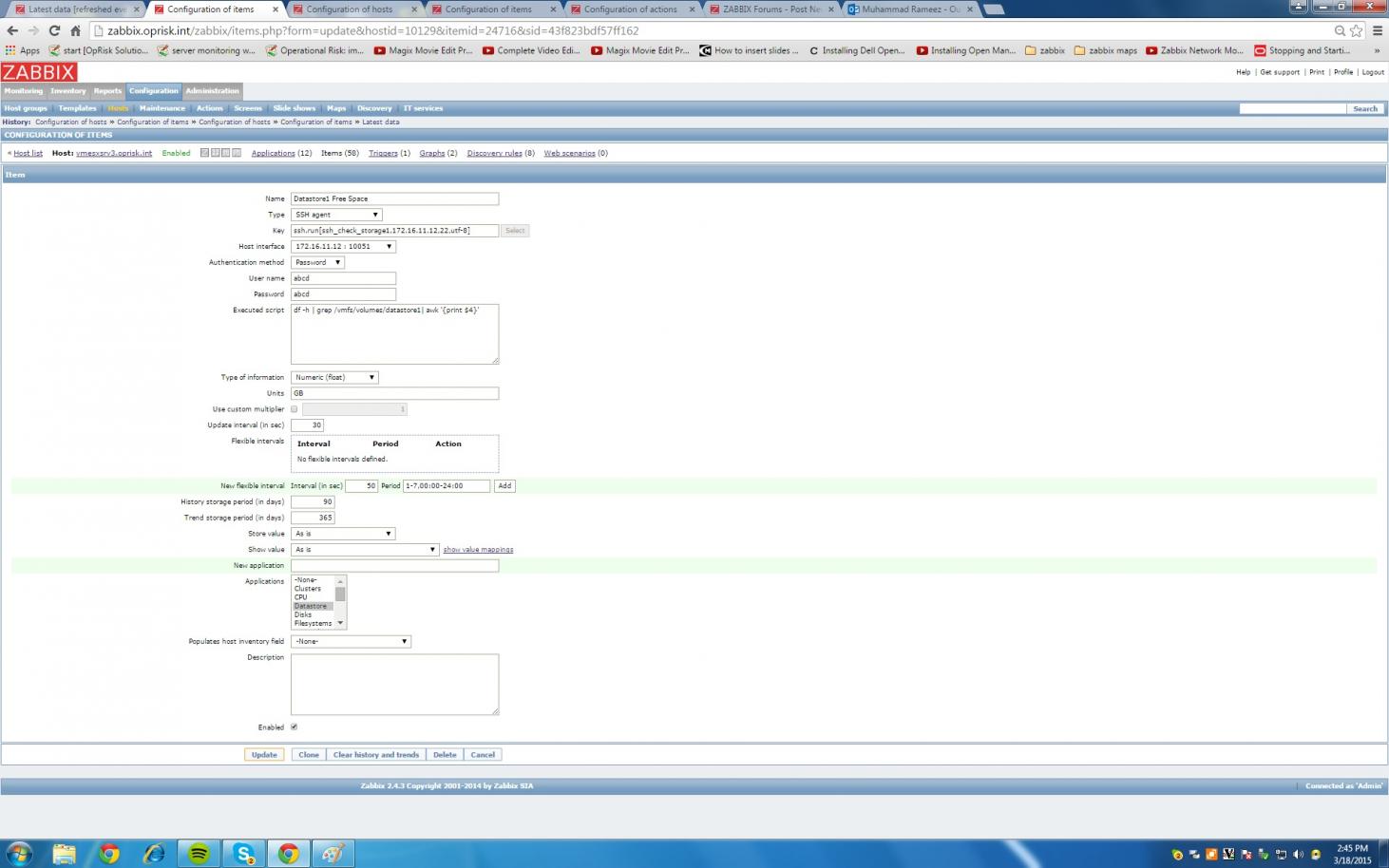
Task: Click 'Clear history and trends' button
Action: click(x=376, y=755)
